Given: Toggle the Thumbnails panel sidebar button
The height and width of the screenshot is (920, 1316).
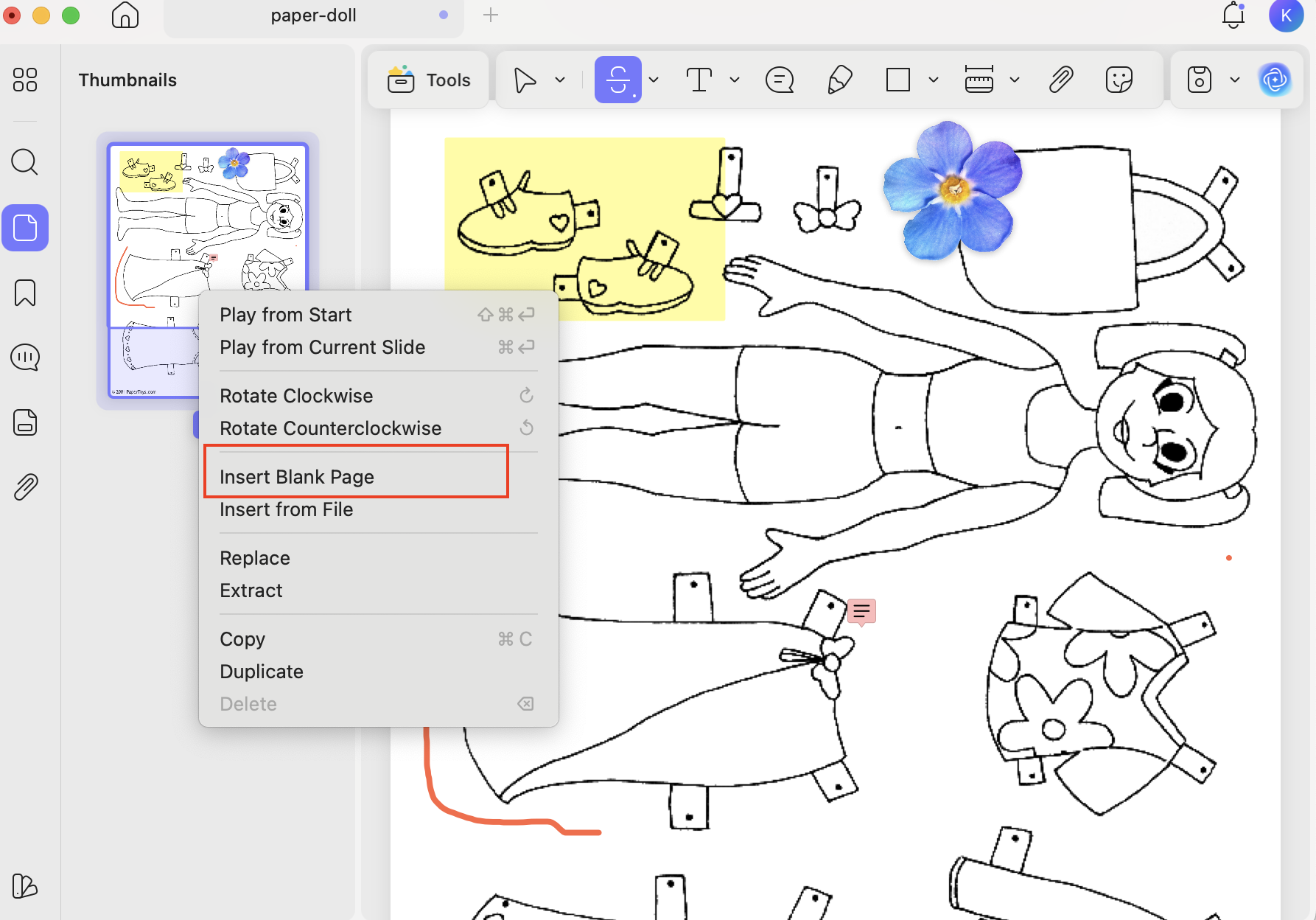Looking at the screenshot, I should pyautogui.click(x=25, y=228).
